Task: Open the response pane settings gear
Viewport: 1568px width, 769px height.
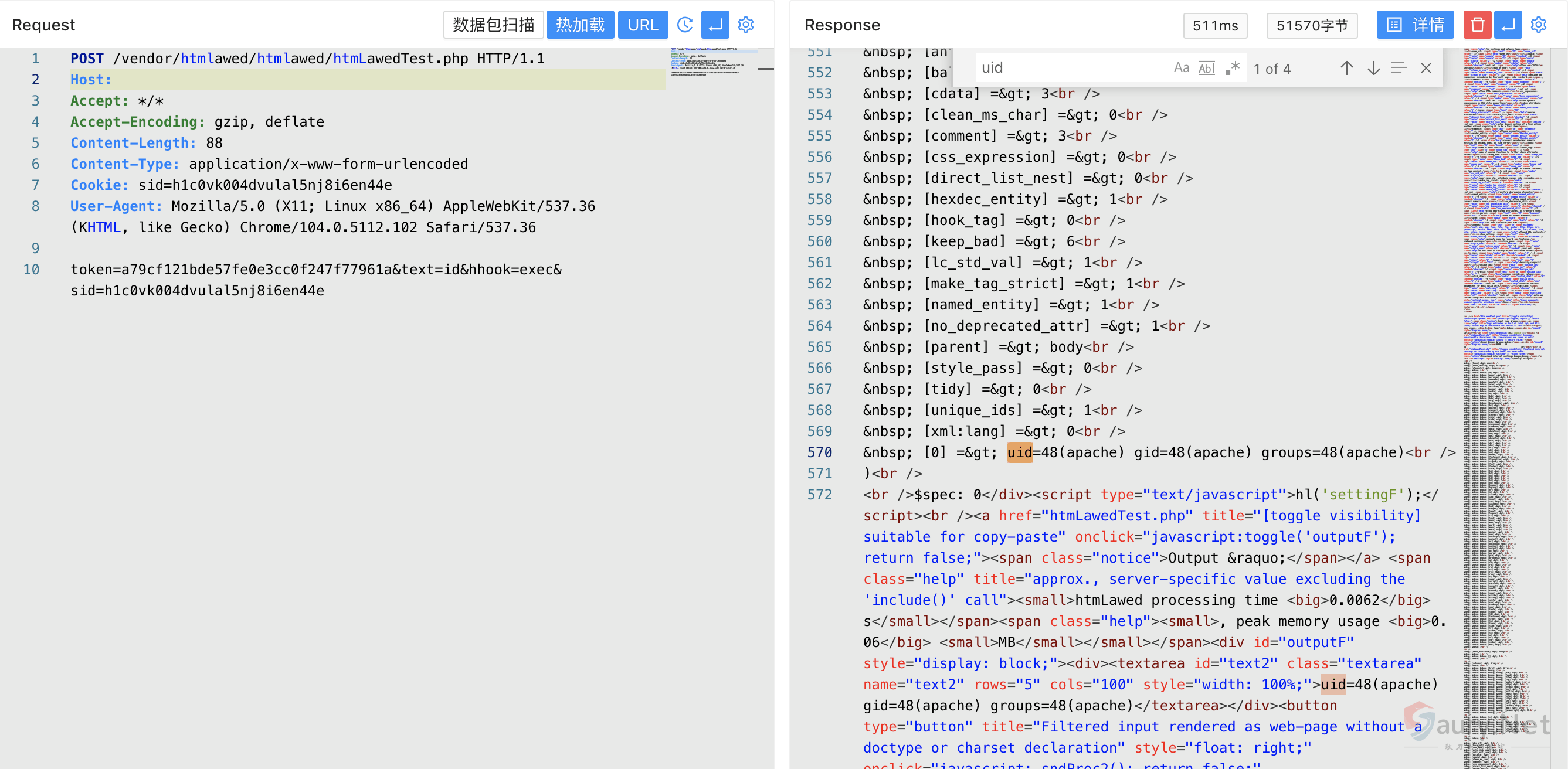Action: [1538, 25]
